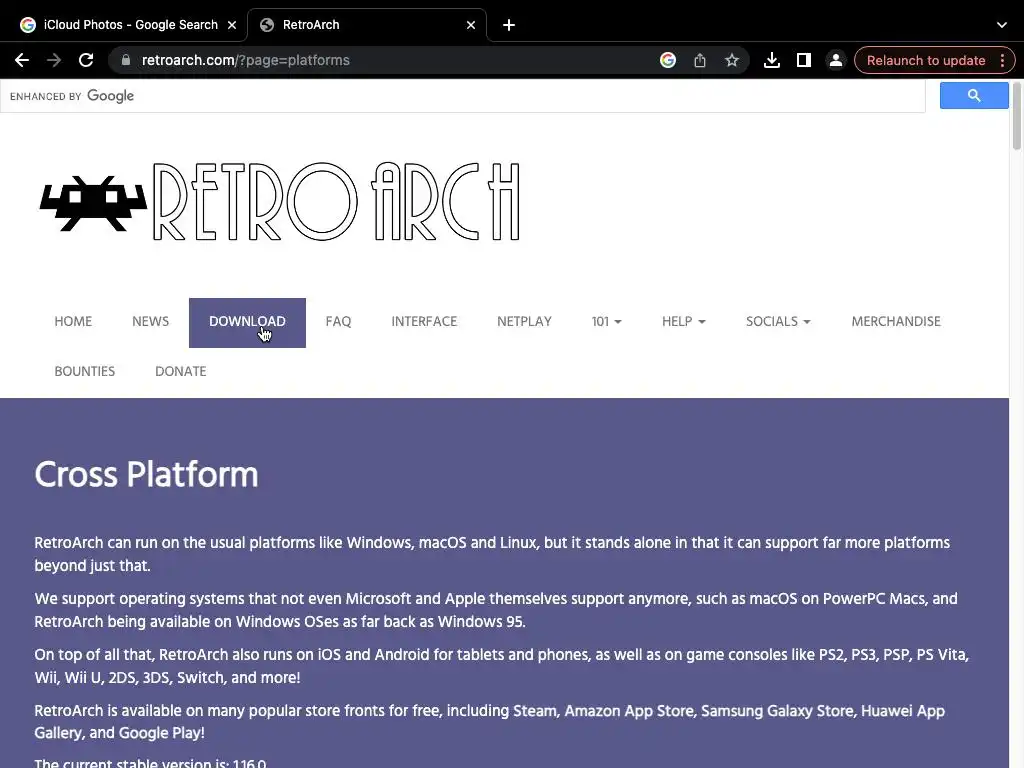Click the address bar URL
This screenshot has height=768, width=1024.
point(246,60)
